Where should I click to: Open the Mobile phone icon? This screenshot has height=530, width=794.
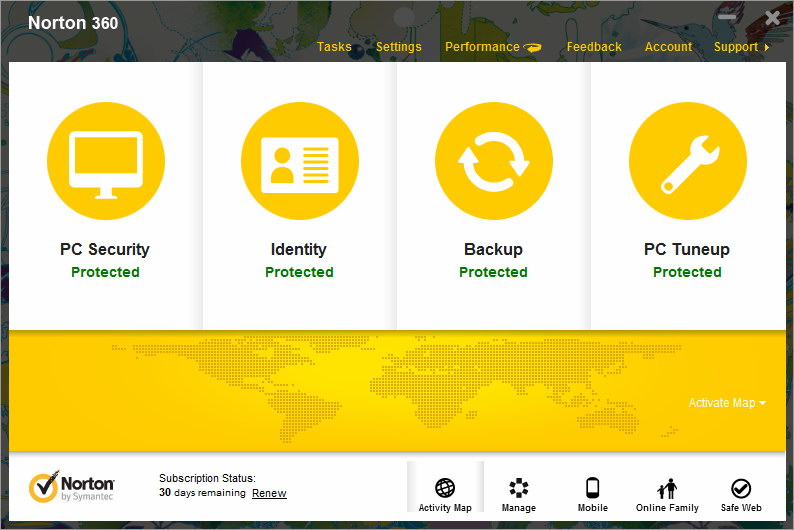pos(592,488)
